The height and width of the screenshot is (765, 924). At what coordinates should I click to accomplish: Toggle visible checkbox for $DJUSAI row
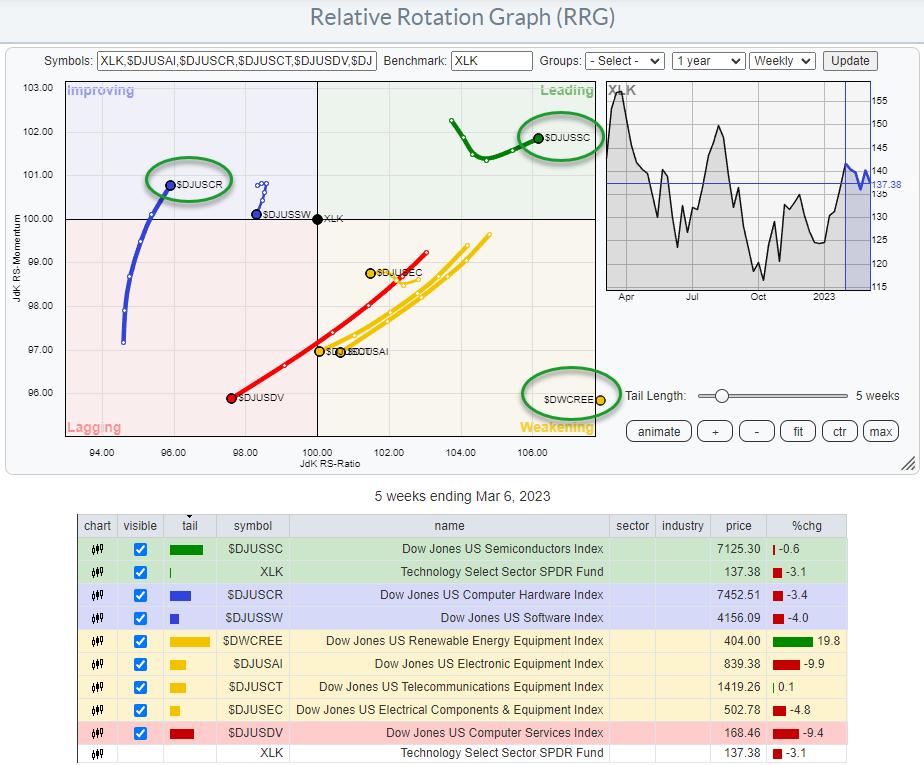coord(140,664)
